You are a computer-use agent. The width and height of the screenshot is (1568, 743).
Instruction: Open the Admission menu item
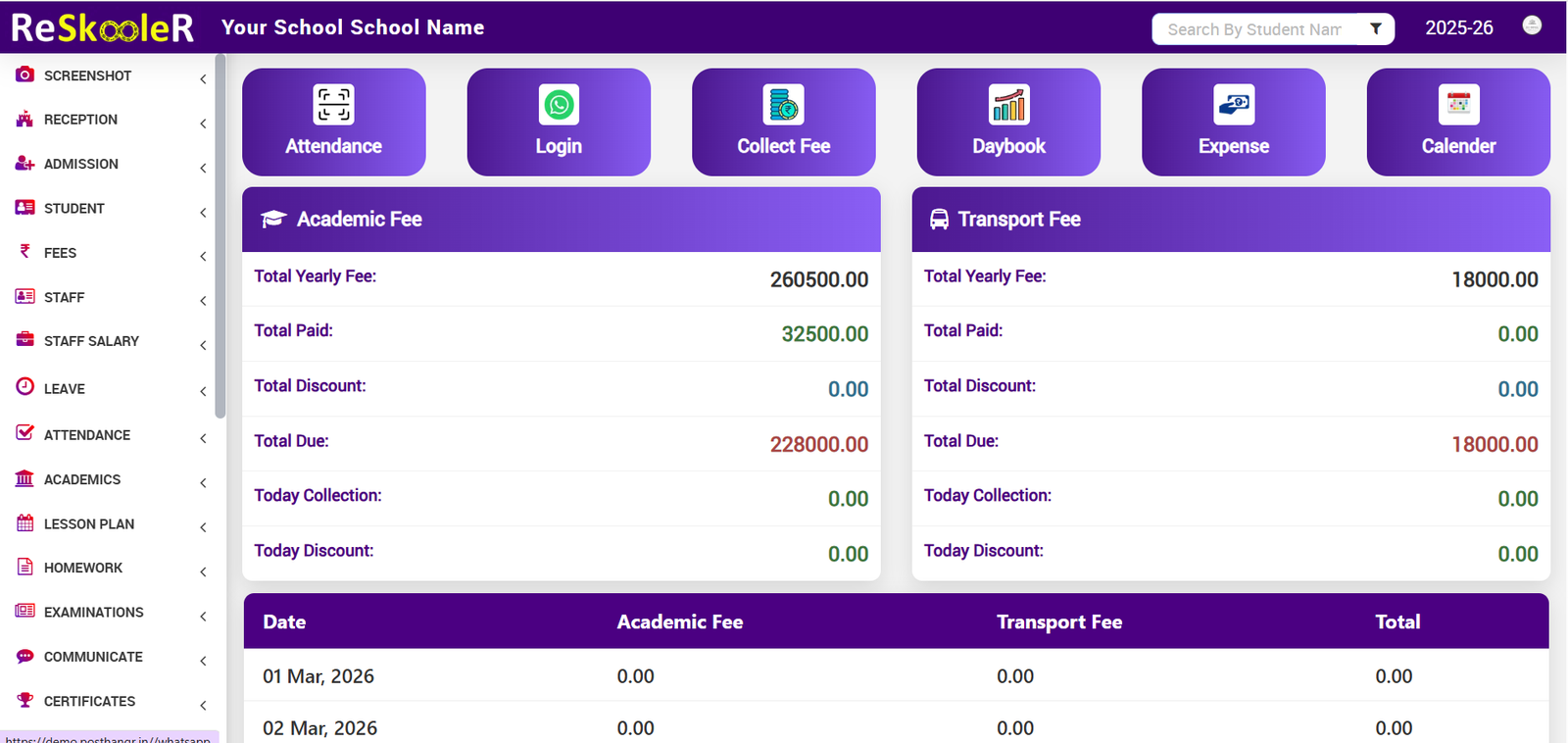(81, 165)
